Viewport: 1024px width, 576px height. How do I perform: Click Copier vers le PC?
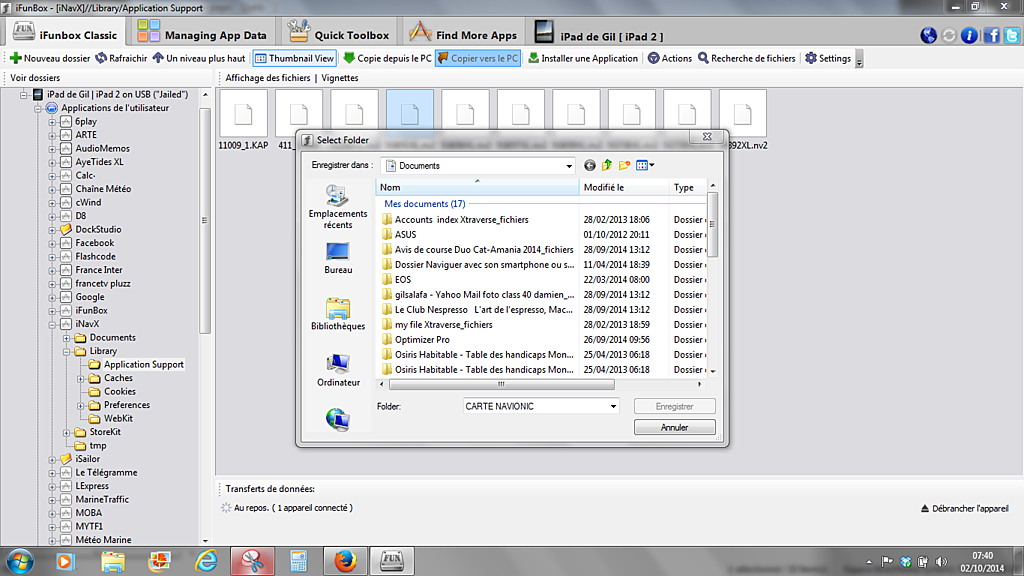point(478,58)
